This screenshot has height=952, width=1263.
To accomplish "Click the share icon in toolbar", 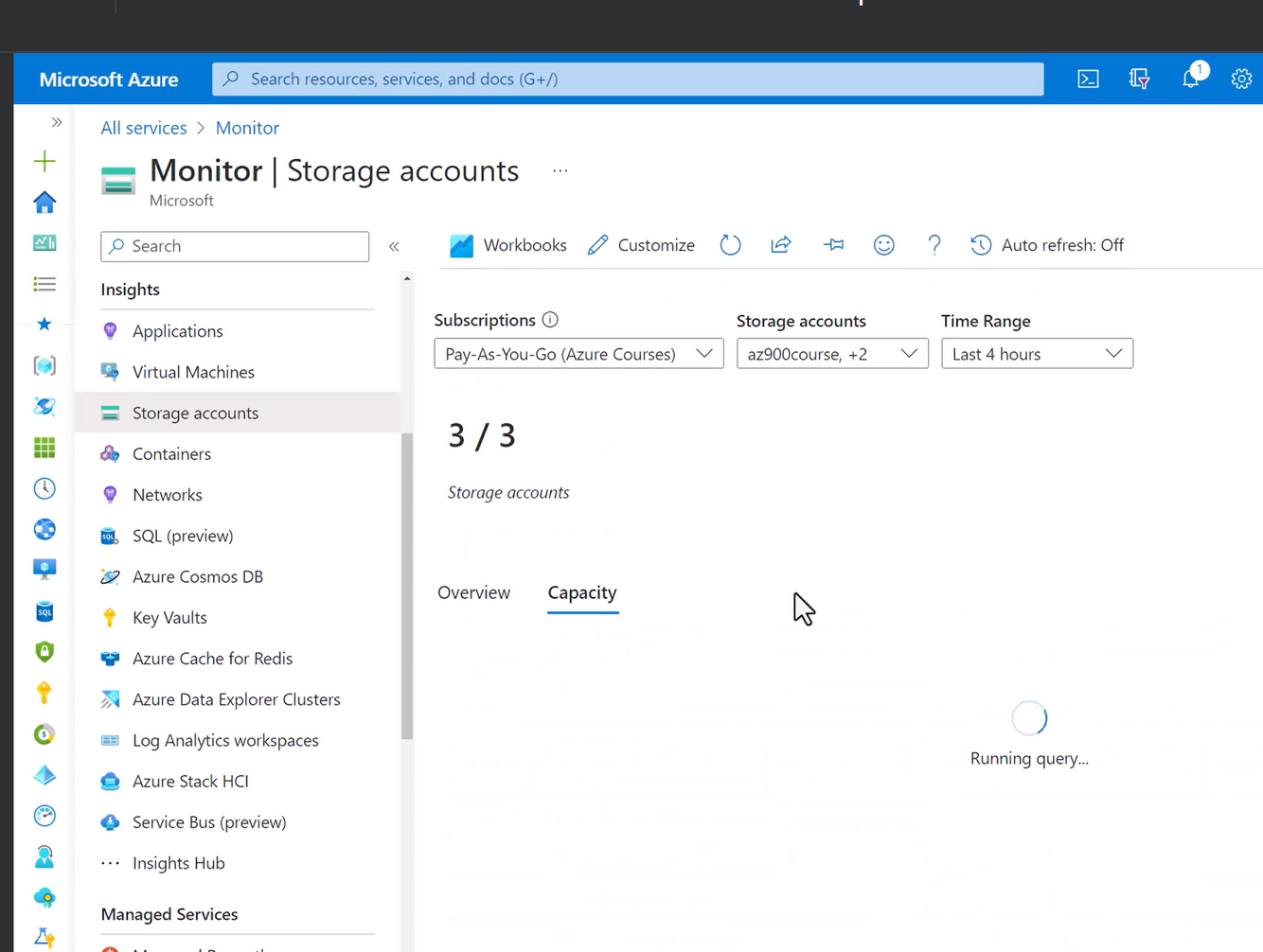I will (x=781, y=245).
